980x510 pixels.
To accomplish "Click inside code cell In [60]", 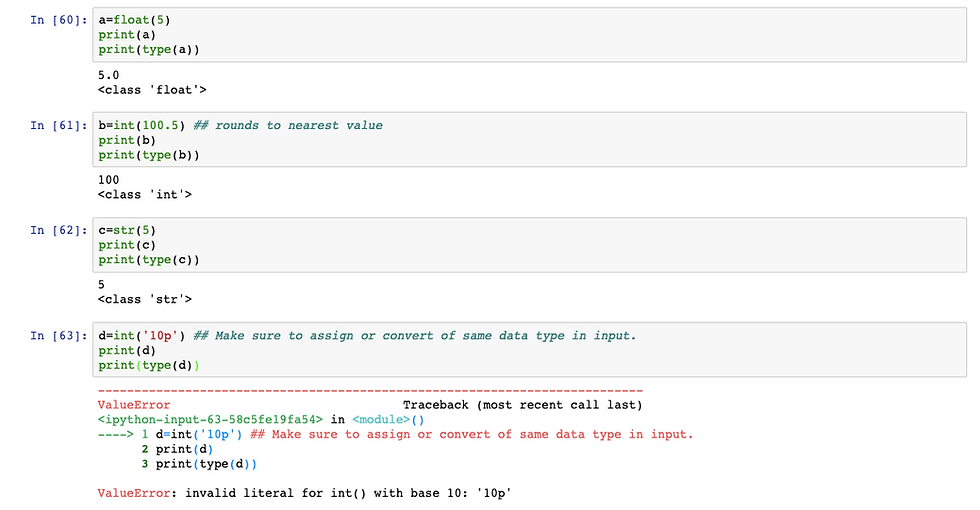I will pos(529,34).
